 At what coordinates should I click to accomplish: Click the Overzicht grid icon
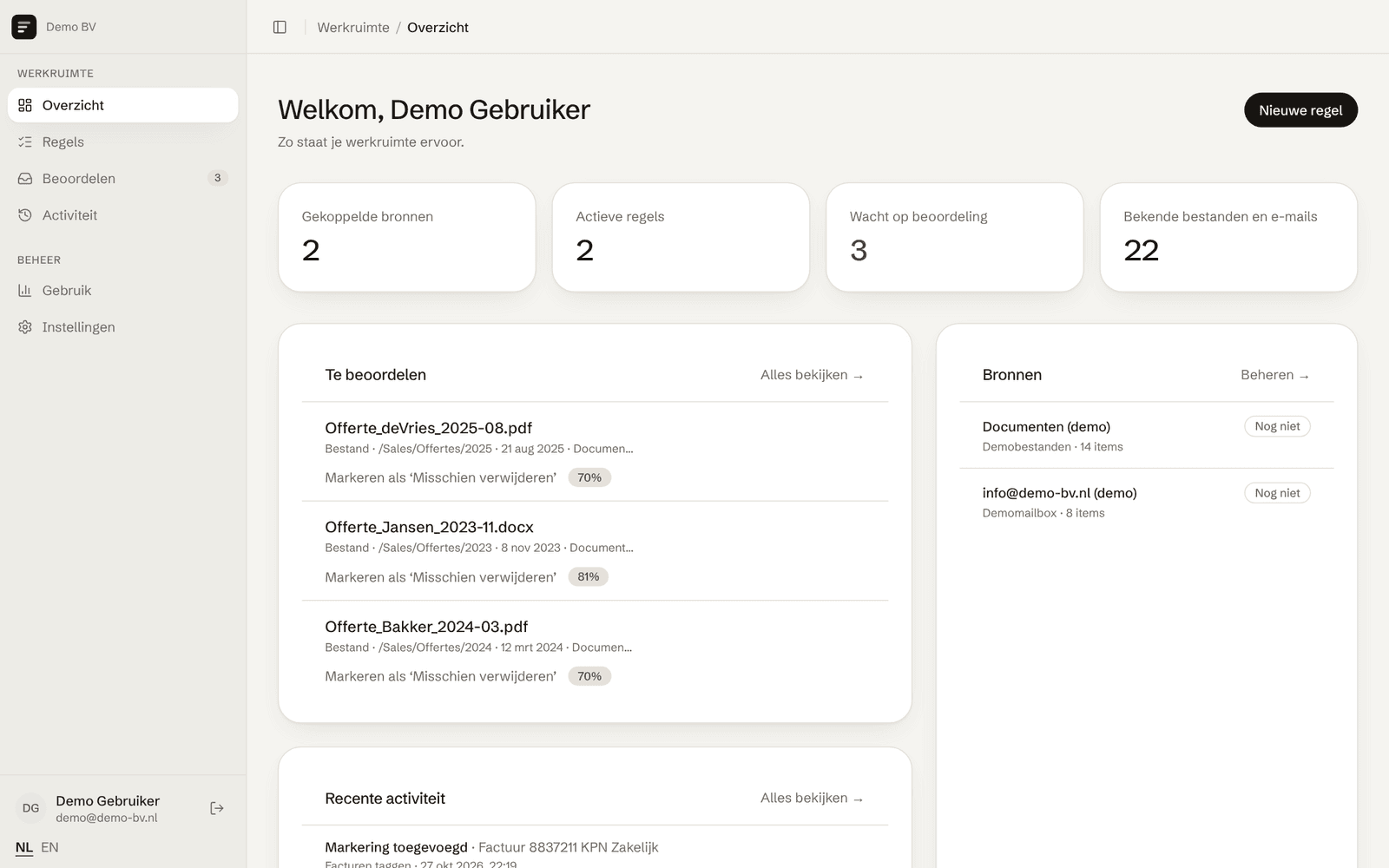(x=25, y=105)
